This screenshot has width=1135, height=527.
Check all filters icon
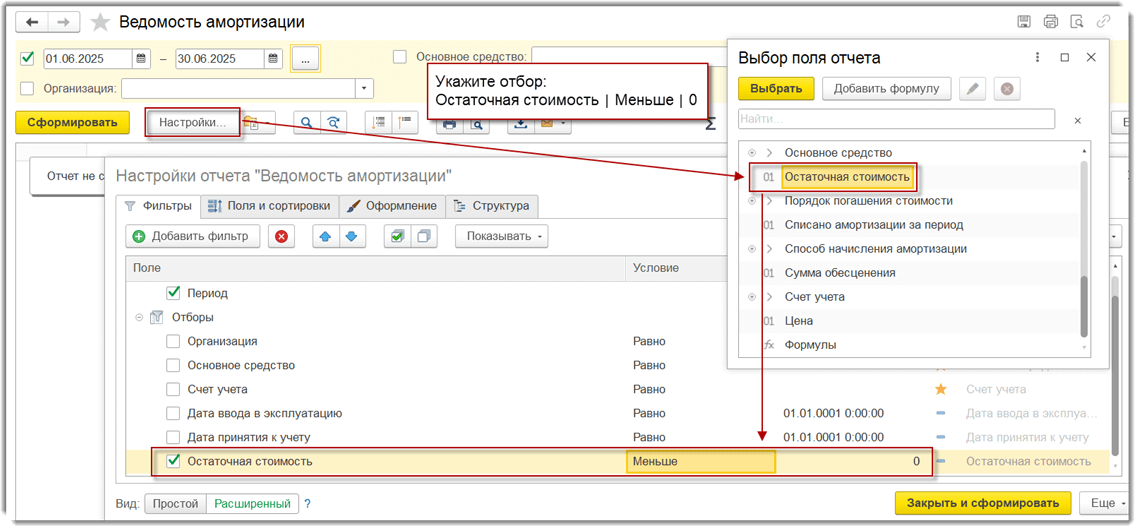click(397, 236)
